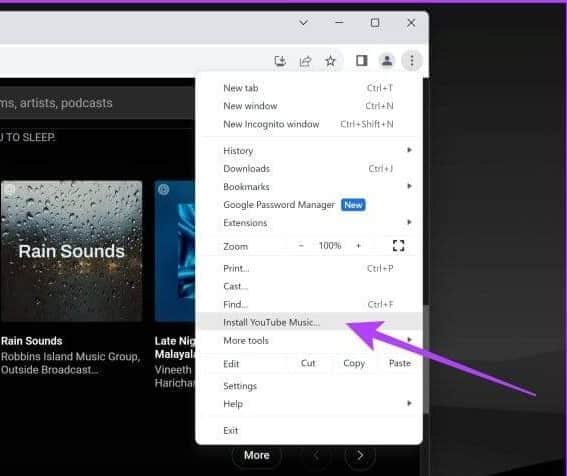567x476 pixels.
Task: Expand the Bookmarks submenu
Action: click(308, 187)
